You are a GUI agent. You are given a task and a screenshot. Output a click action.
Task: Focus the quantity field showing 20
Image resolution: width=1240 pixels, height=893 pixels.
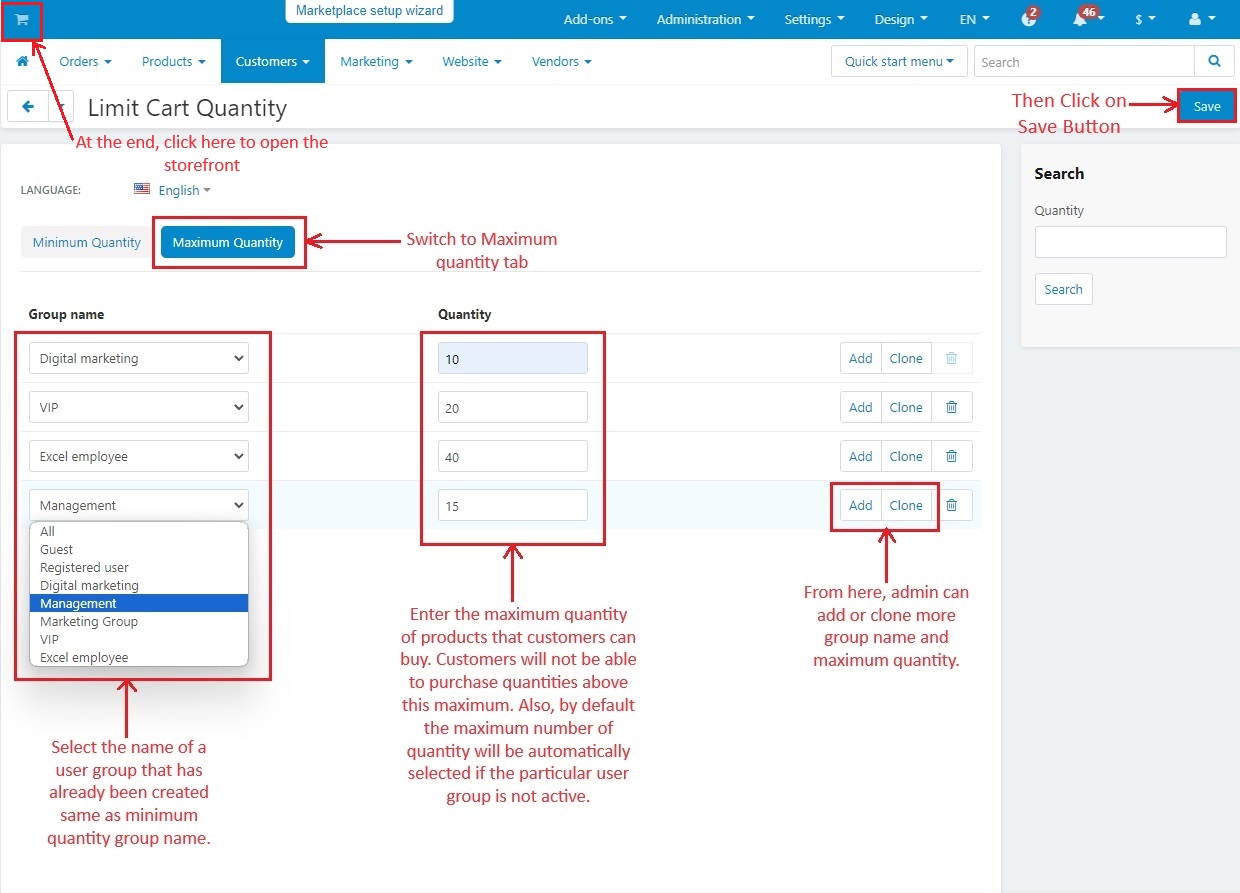513,407
